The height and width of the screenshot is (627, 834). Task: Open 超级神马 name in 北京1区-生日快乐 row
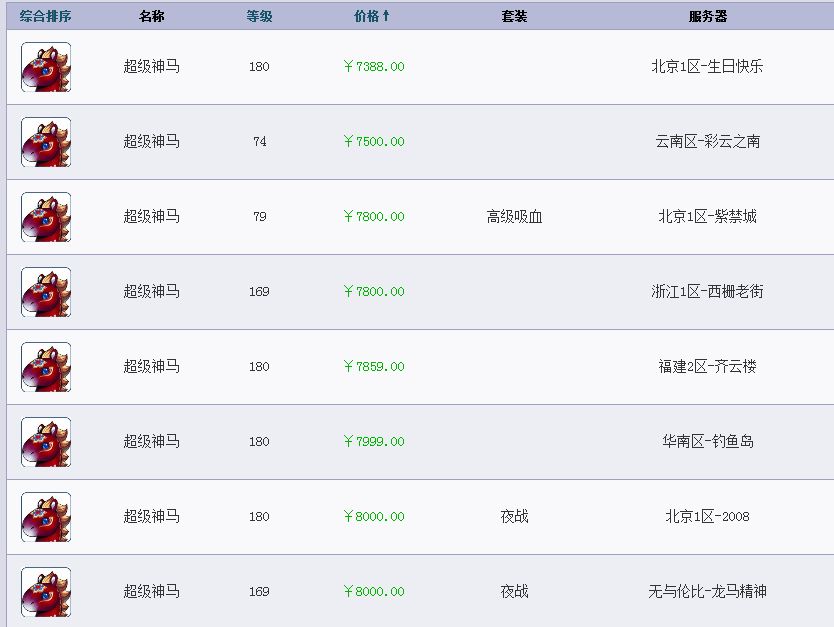152,66
